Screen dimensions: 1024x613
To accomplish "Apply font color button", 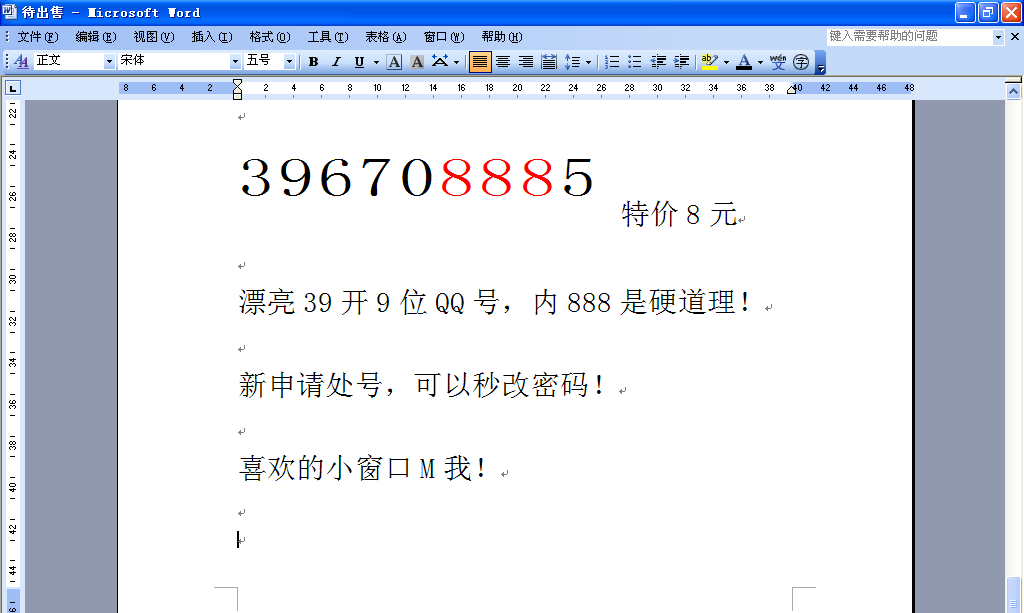I will click(744, 61).
